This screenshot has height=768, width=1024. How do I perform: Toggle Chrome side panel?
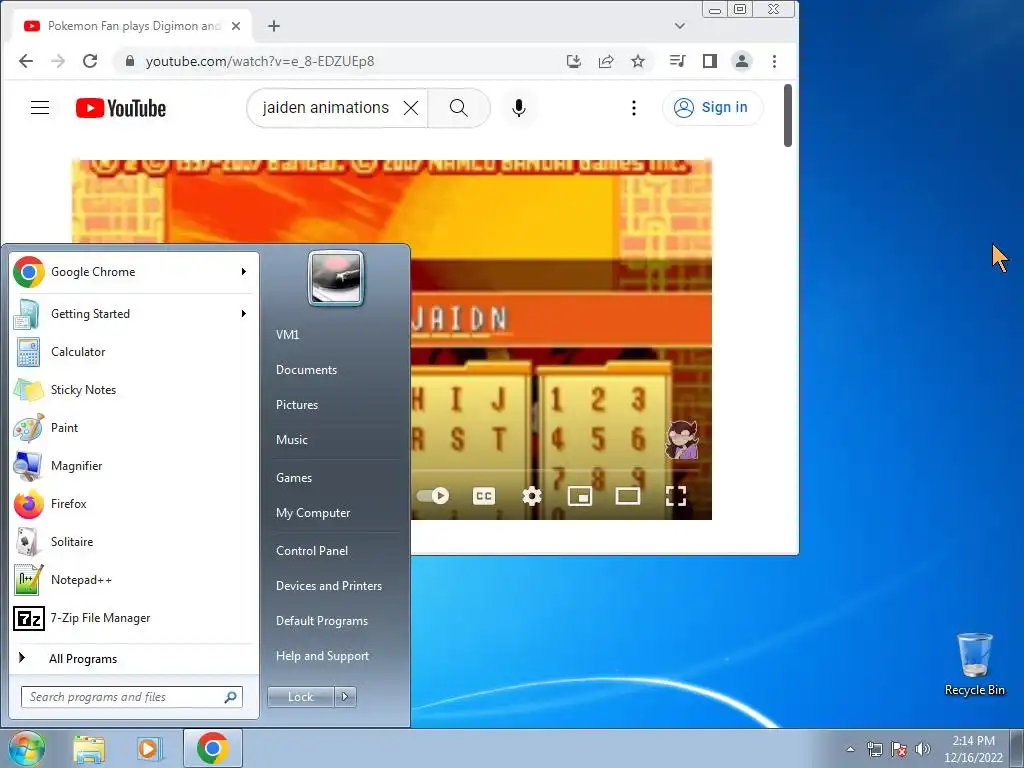point(710,61)
